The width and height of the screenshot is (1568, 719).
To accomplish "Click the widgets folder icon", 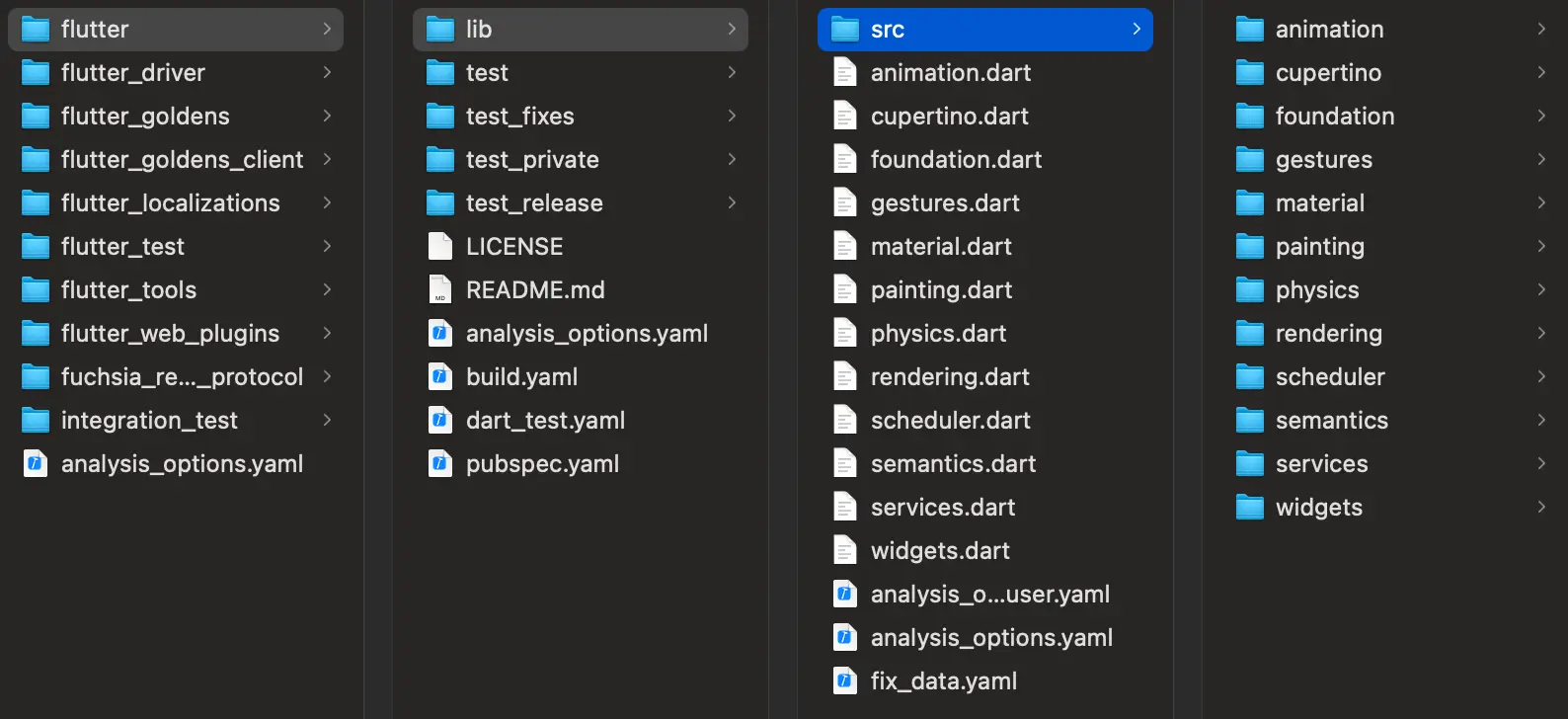I will pos(1250,508).
